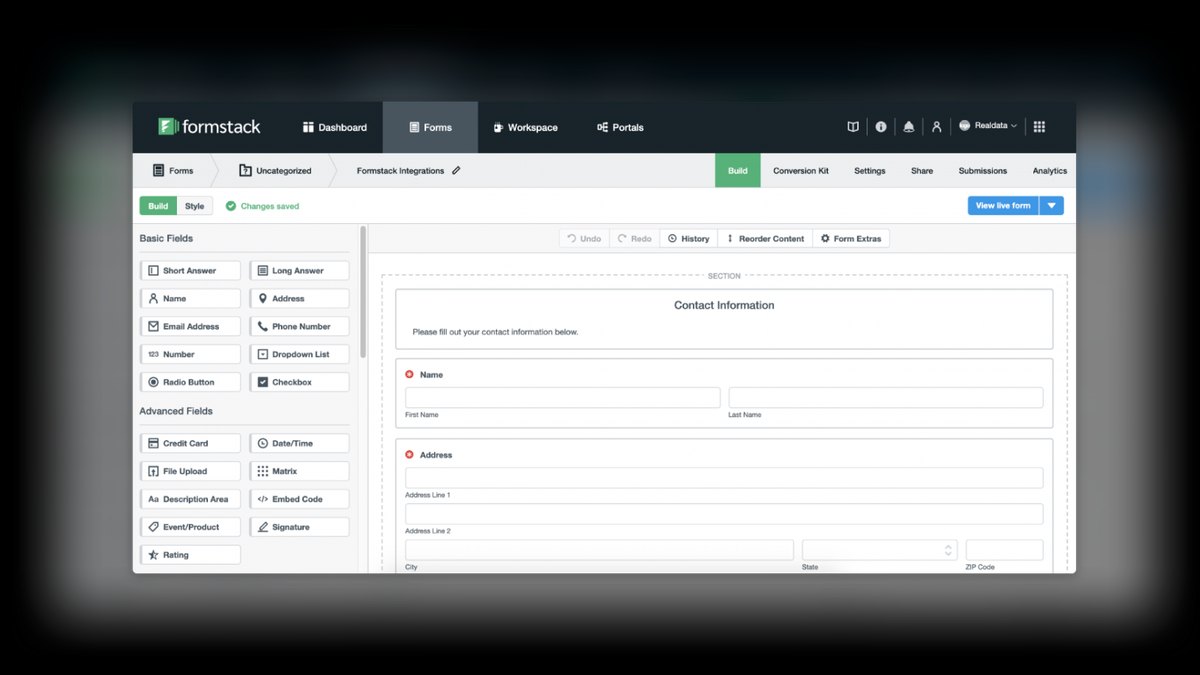Image resolution: width=1200 pixels, height=675 pixels.
Task: Toggle the Build mode button in the editor toolbar
Action: coord(158,206)
